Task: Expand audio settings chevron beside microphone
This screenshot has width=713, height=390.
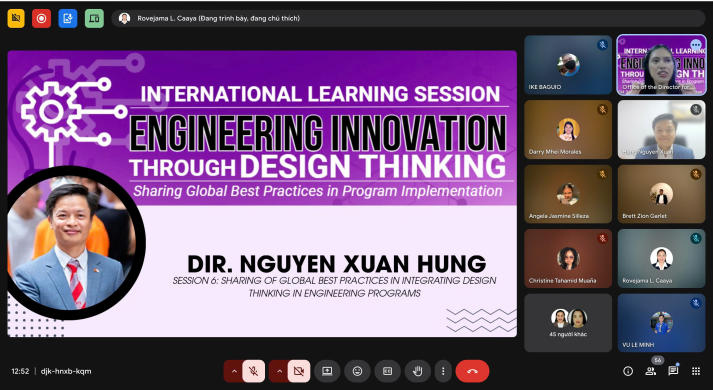Action: point(234,371)
